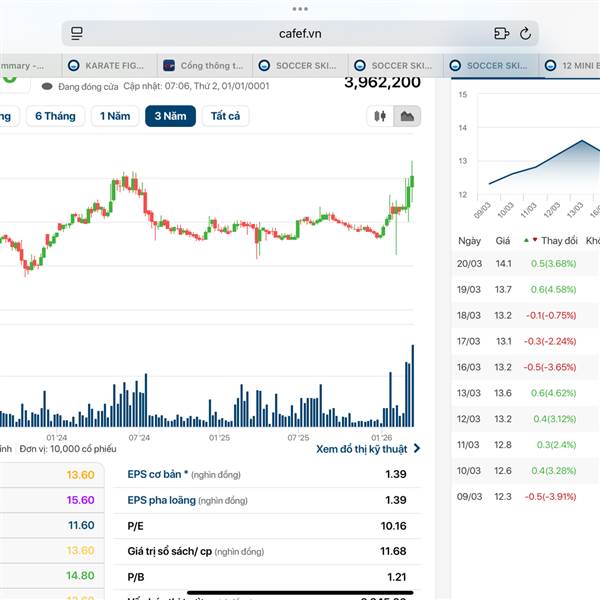Click the latest candlestick on price chart
600x600 pixels.
[x=412, y=181]
